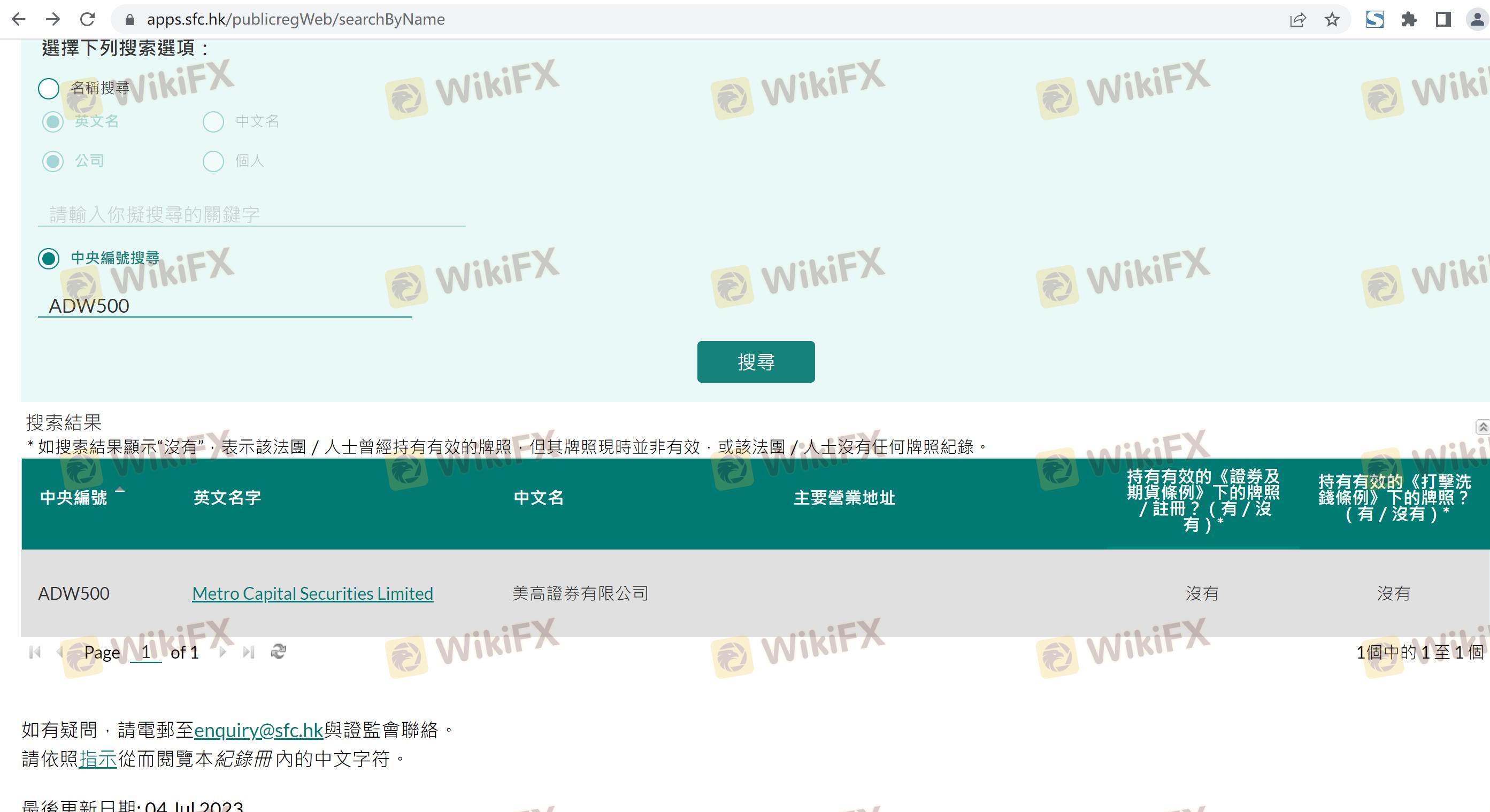Click the refresh icon in the table pagination

coord(278,652)
